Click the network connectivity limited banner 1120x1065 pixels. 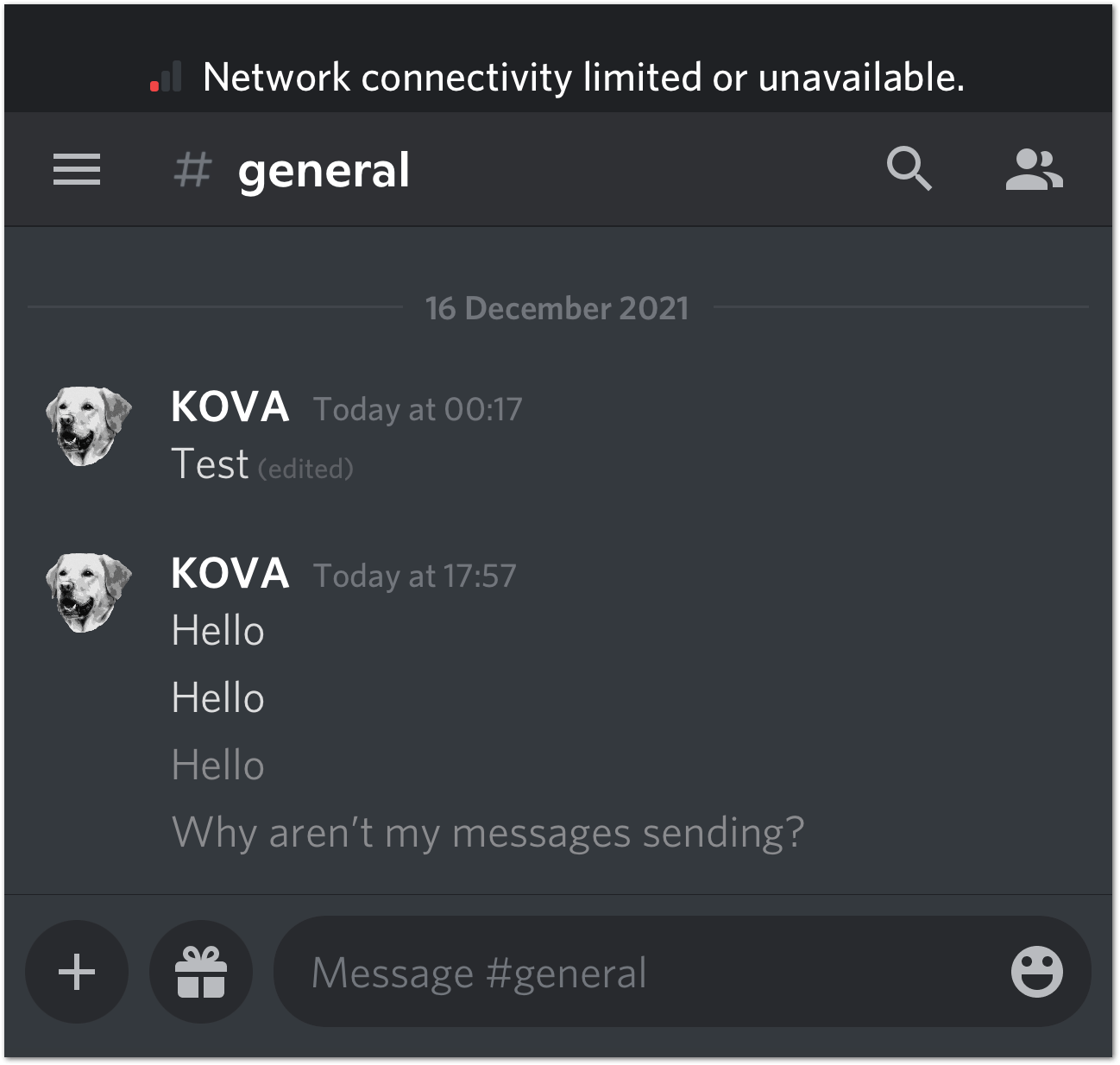click(x=558, y=77)
